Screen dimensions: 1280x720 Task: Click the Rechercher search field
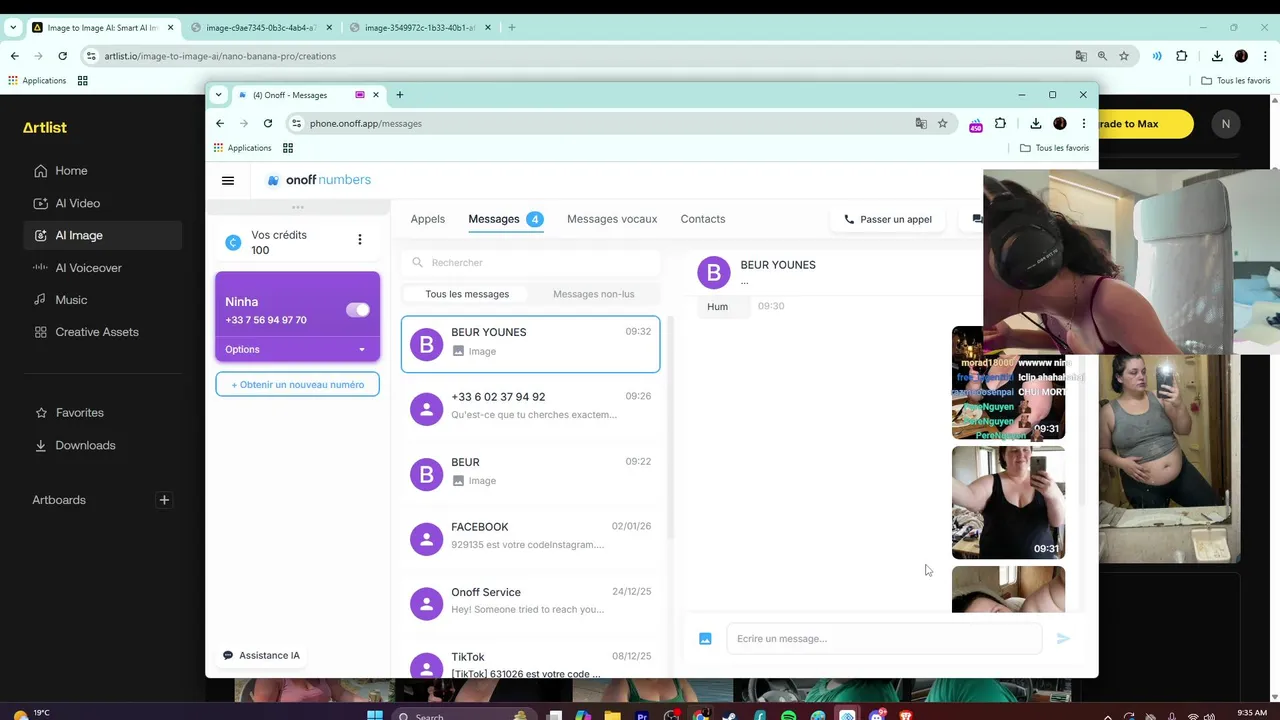(531, 262)
